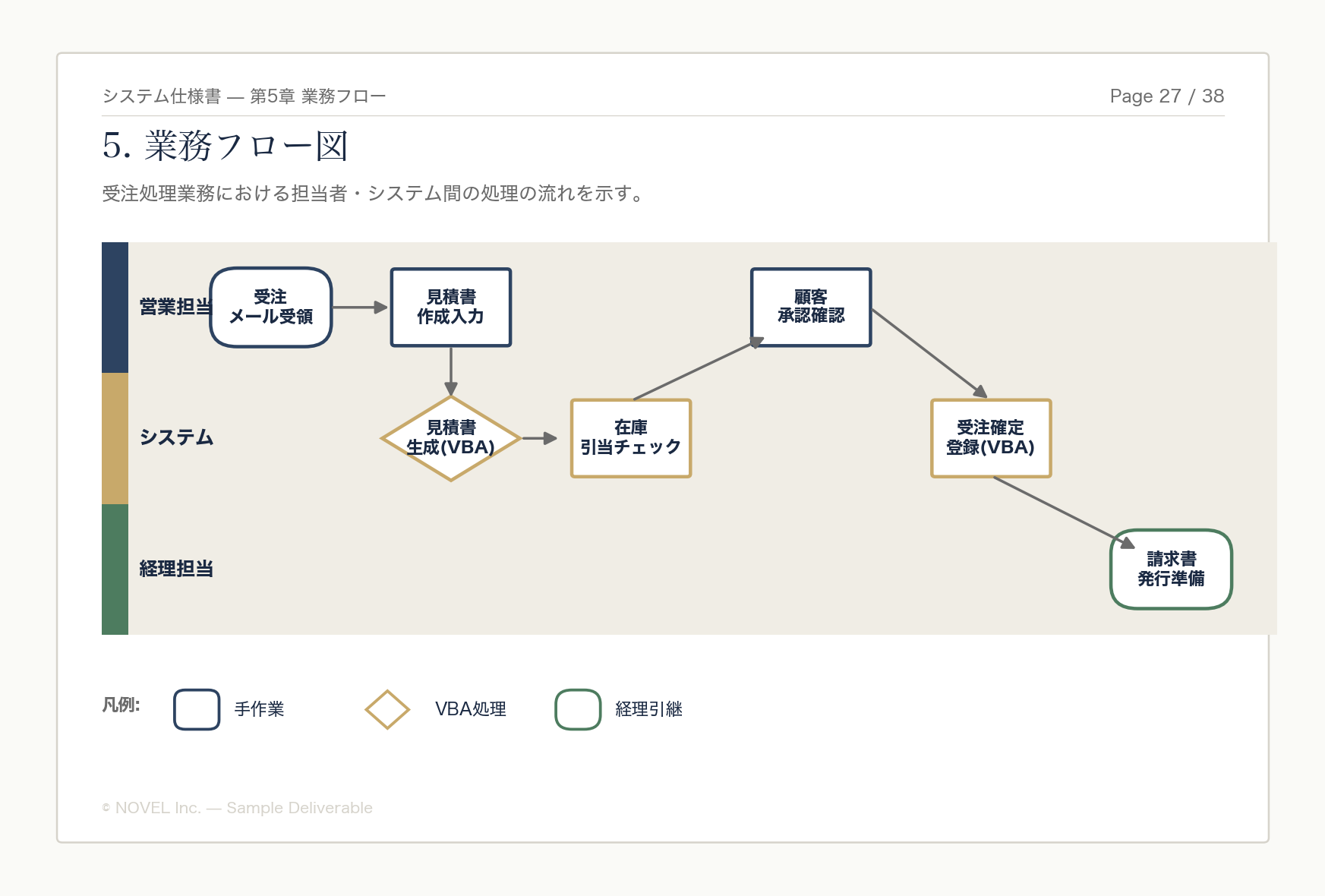Click the 受注 メール受領 start node

(271, 308)
